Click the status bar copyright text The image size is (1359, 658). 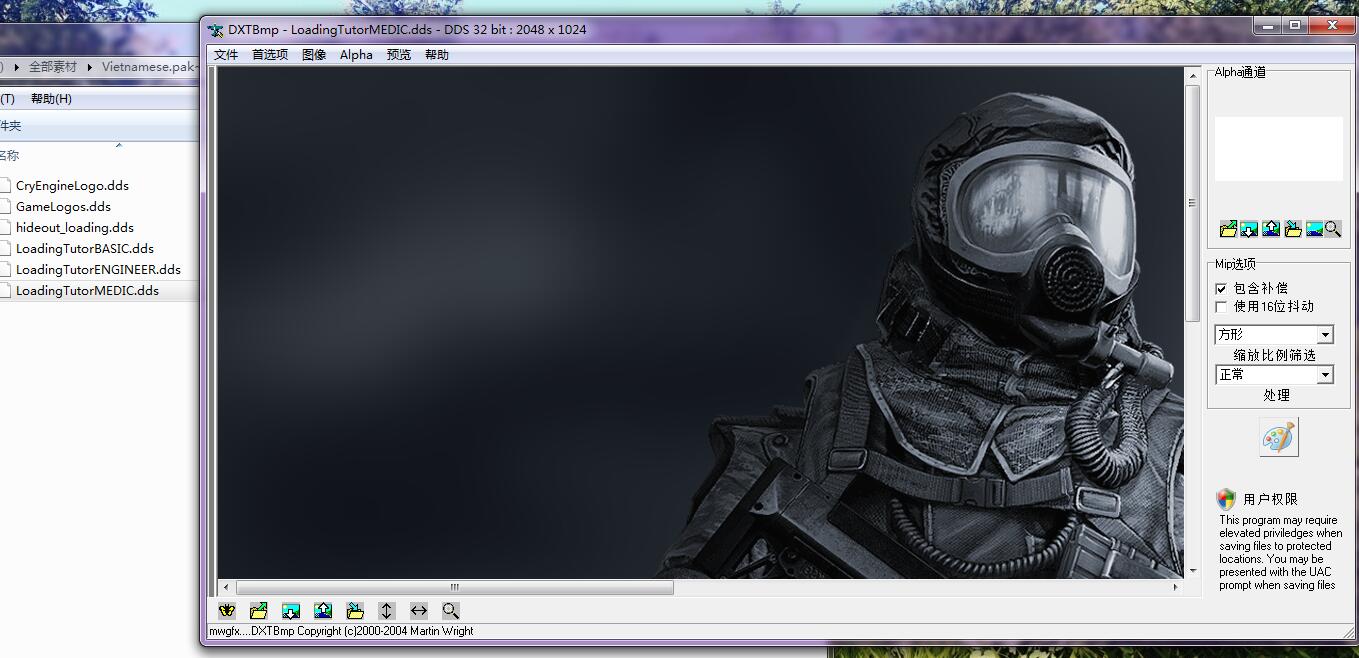pyautogui.click(x=341, y=631)
